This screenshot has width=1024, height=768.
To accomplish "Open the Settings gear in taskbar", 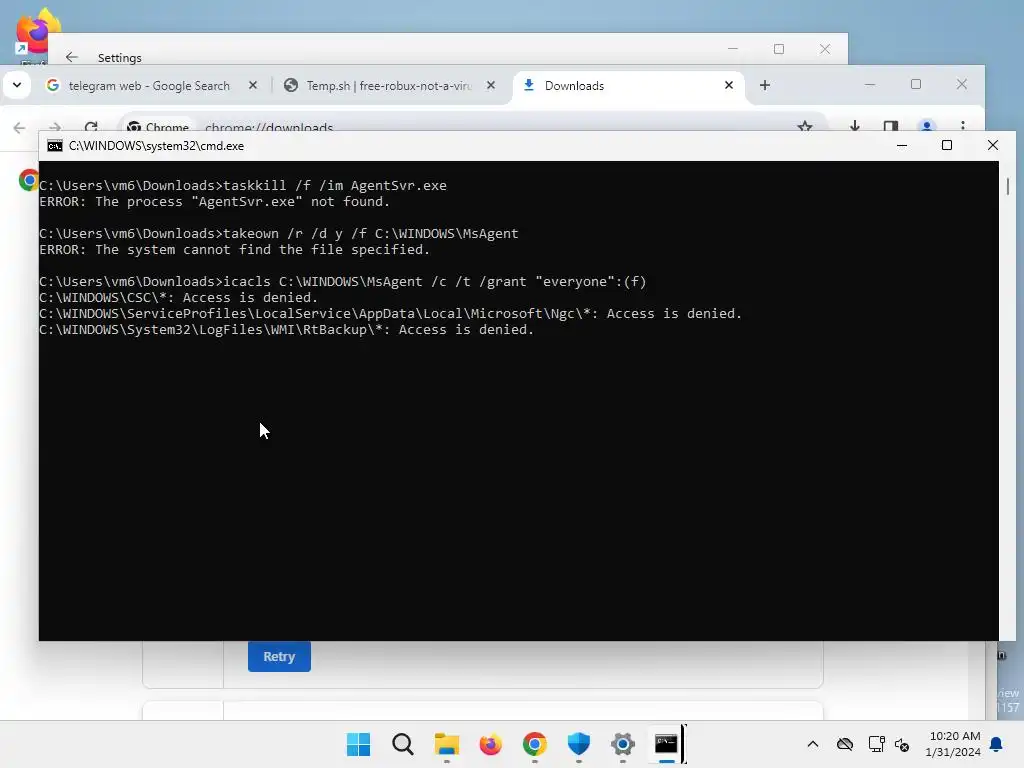I will pos(622,744).
